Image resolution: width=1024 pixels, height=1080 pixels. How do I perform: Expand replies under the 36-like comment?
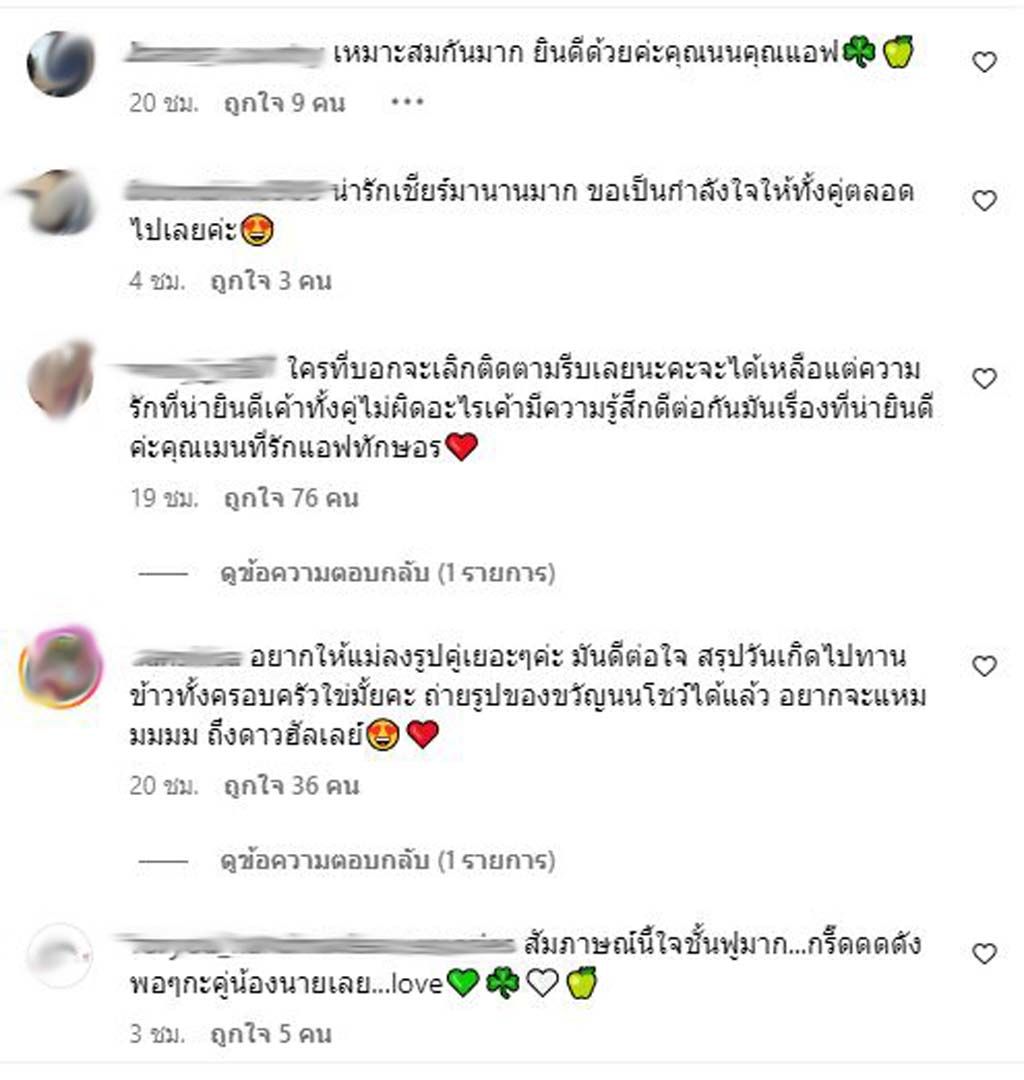coord(388,860)
